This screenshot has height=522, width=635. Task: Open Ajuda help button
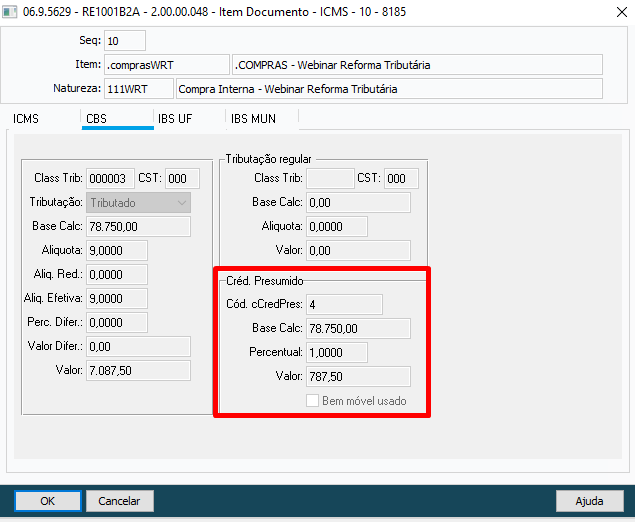pyautogui.click(x=589, y=501)
